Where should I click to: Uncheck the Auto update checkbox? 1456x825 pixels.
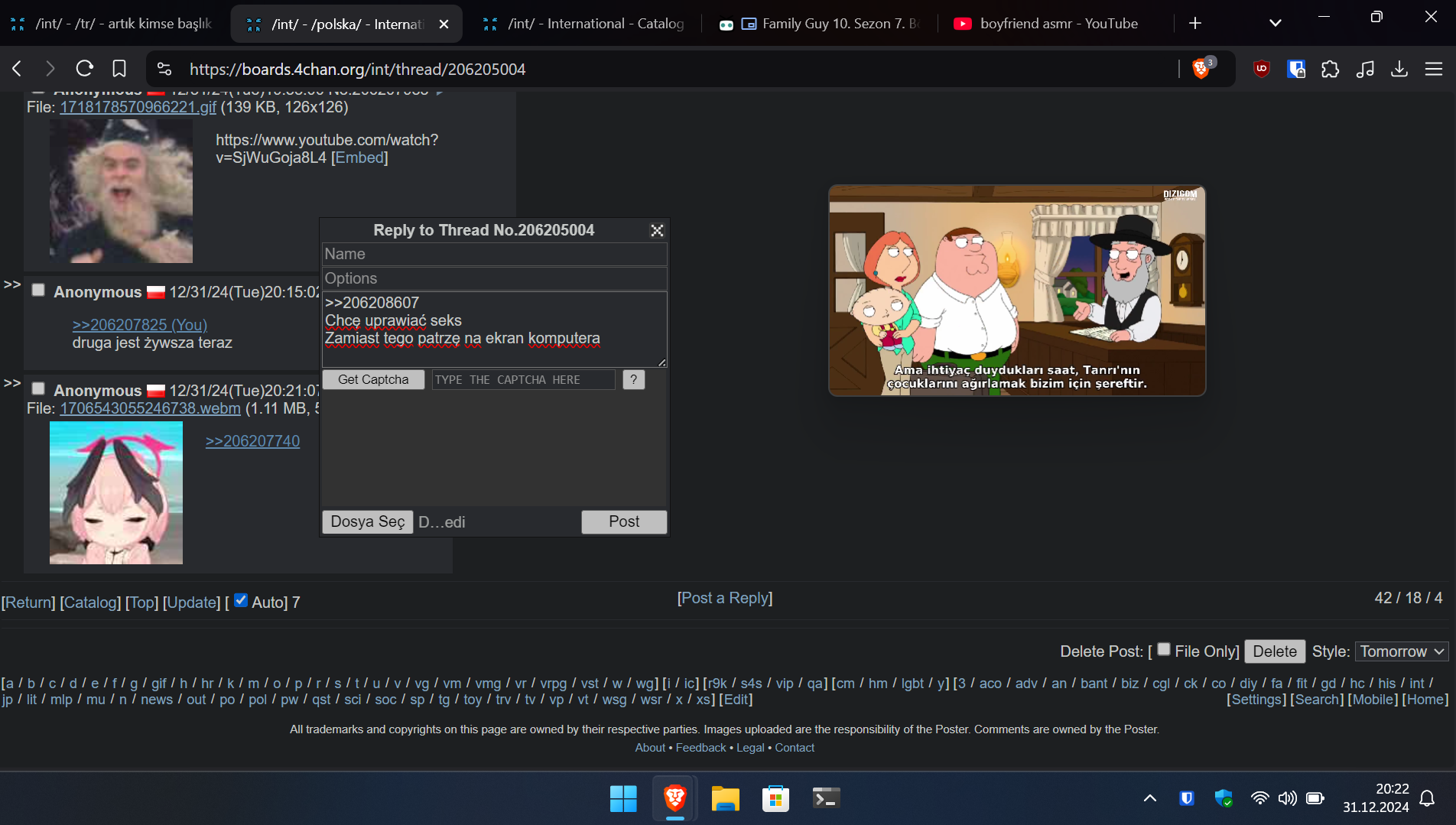[241, 600]
